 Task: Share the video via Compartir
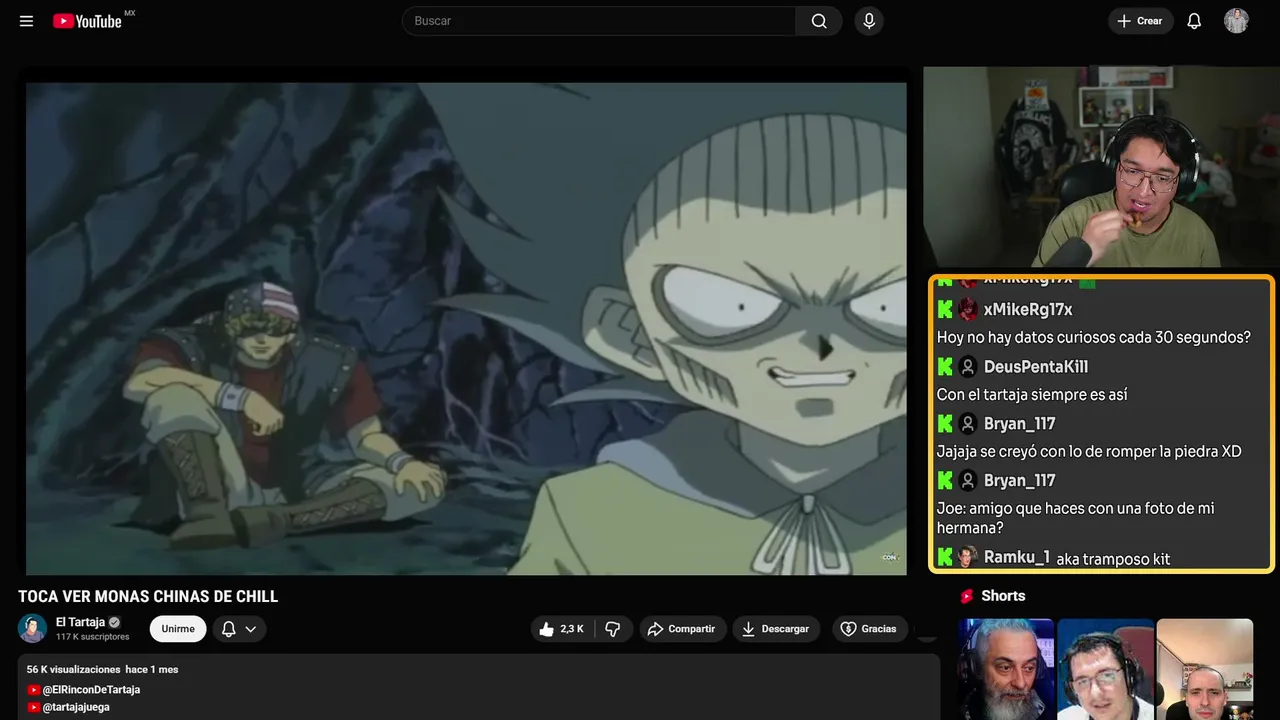coord(683,629)
